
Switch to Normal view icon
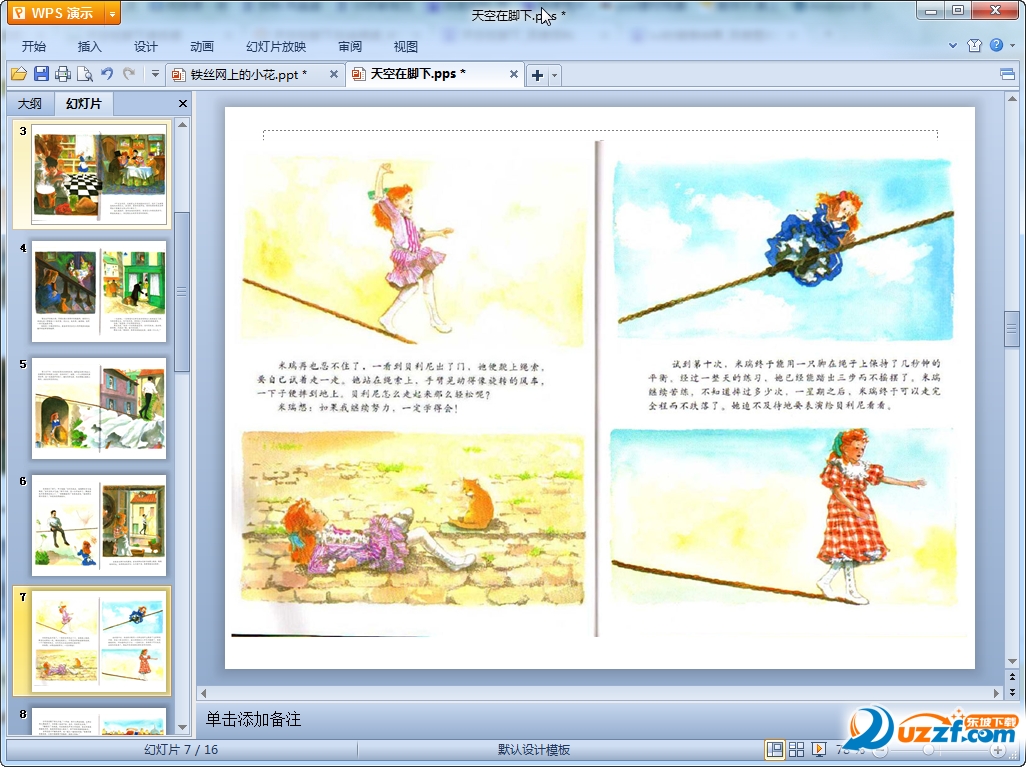pyautogui.click(x=775, y=749)
